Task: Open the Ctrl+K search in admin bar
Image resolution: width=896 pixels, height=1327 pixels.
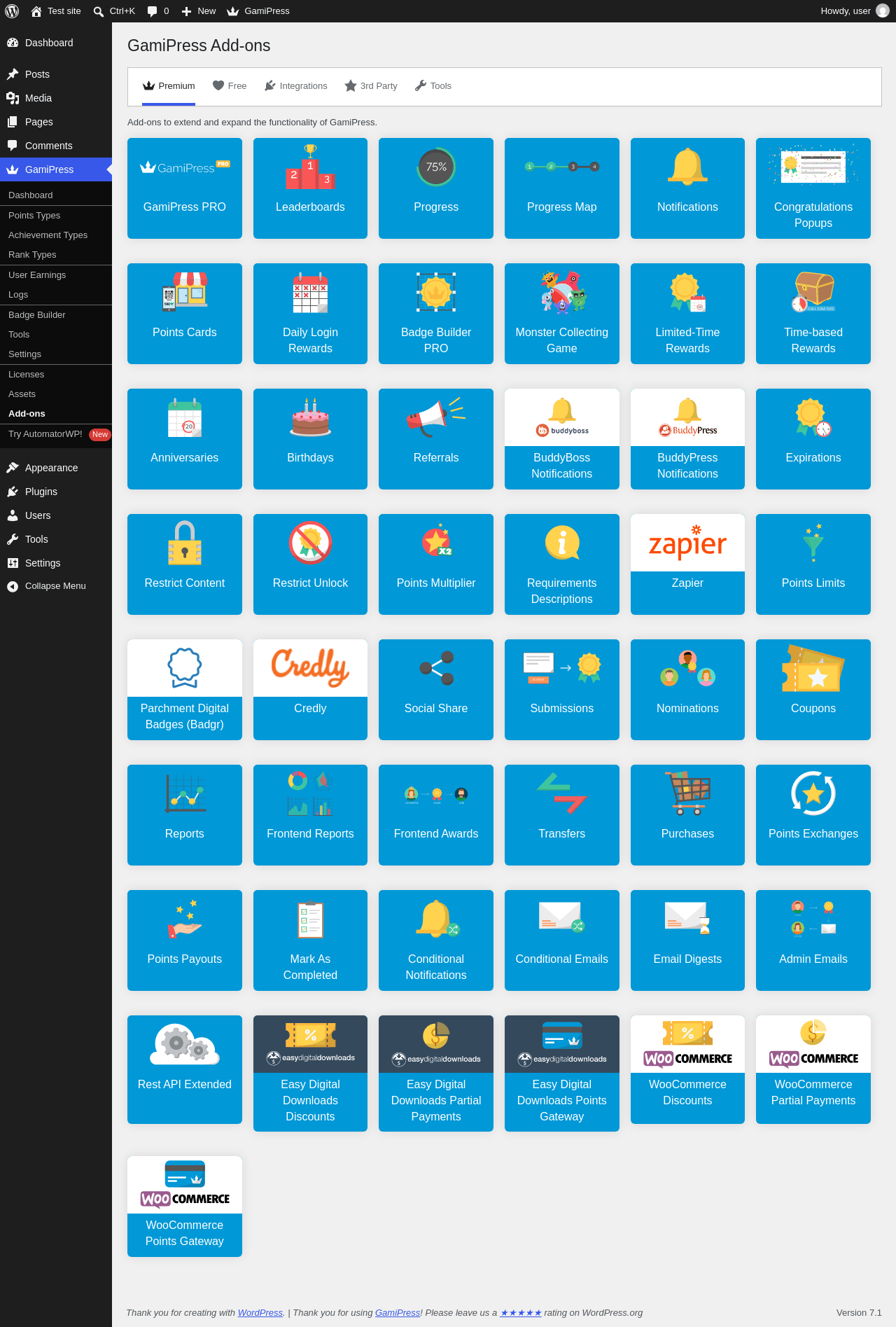Action: (x=114, y=11)
